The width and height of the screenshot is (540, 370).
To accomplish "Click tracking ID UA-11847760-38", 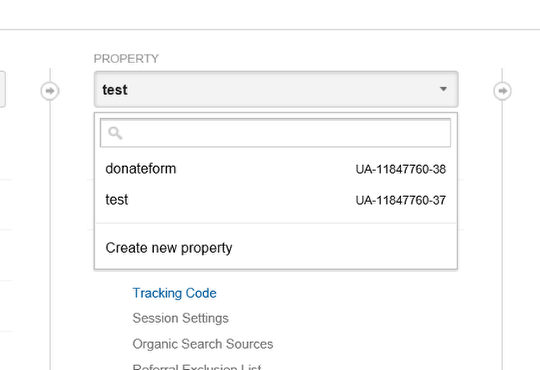I will [401, 169].
